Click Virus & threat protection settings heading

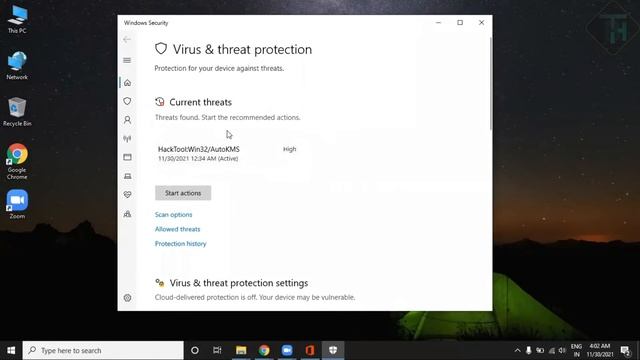(x=239, y=283)
